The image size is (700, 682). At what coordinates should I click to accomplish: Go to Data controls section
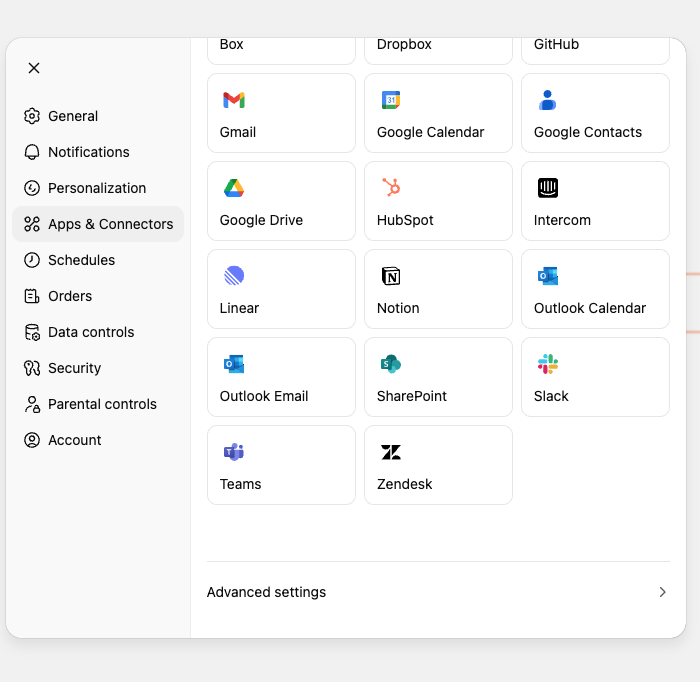point(90,332)
